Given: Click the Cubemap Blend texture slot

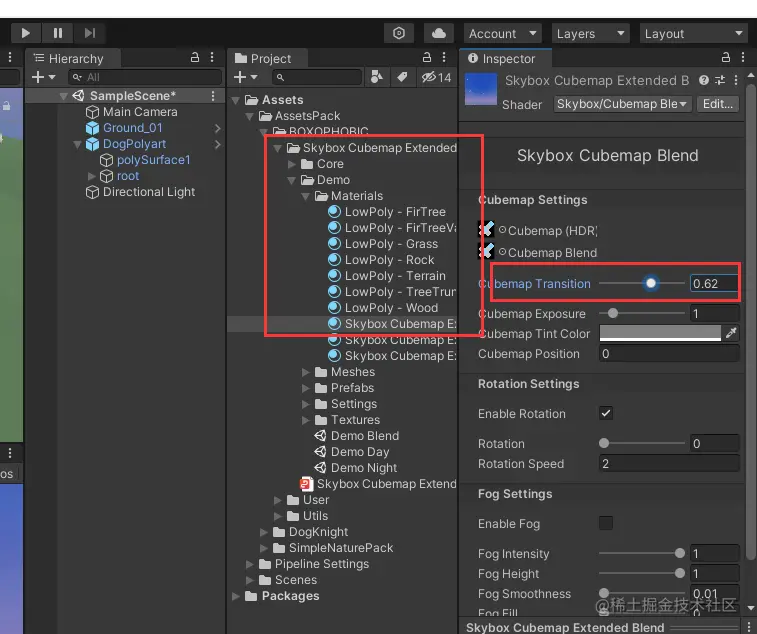Looking at the screenshot, I should pyautogui.click(x=486, y=251).
